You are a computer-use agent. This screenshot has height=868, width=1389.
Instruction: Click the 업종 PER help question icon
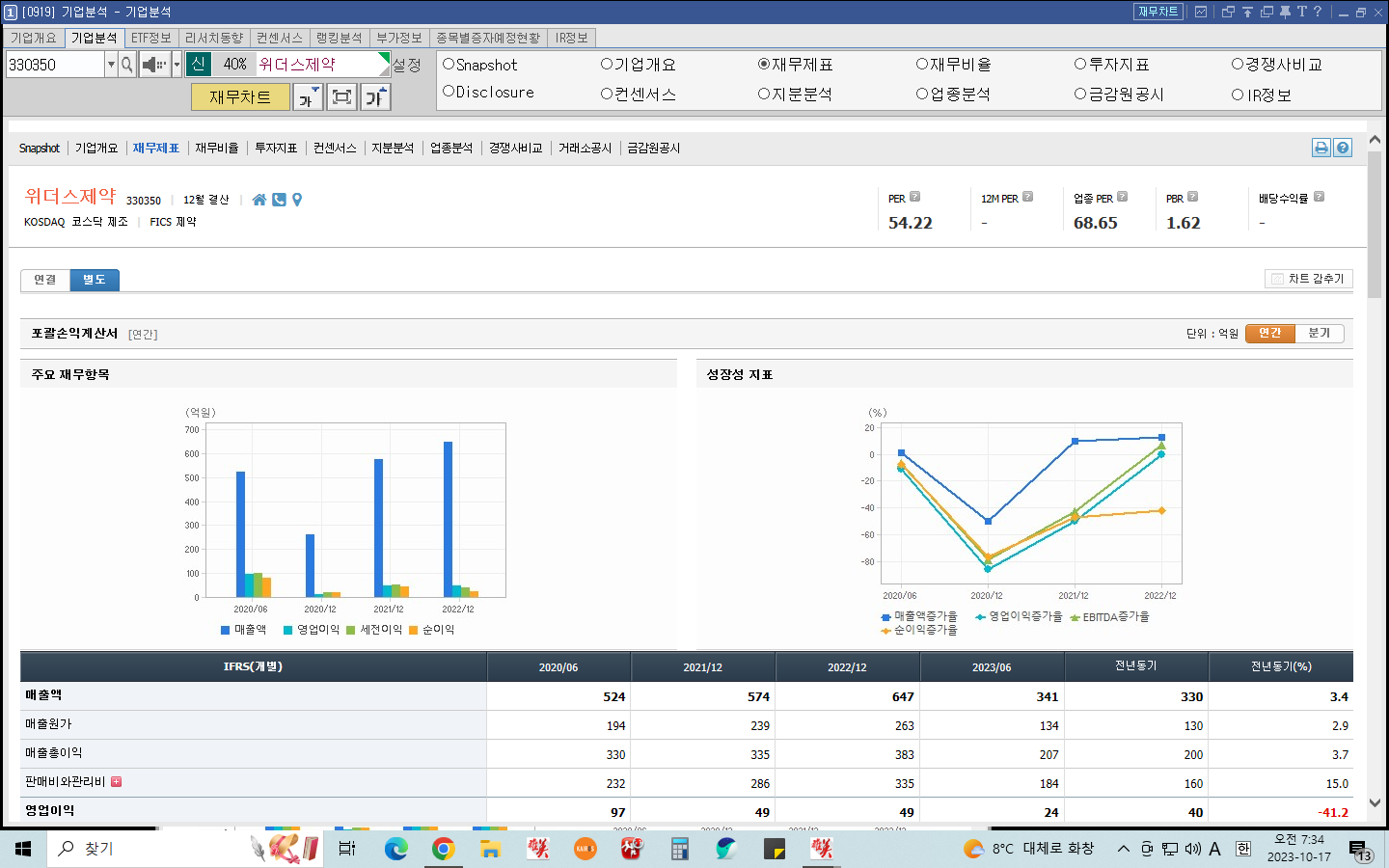pyautogui.click(x=1123, y=197)
